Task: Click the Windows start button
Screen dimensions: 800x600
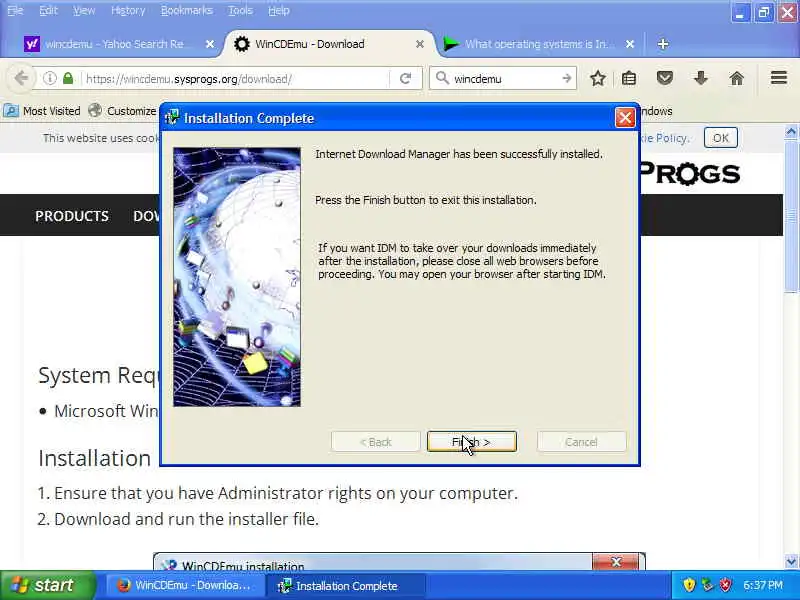Action: 46,585
